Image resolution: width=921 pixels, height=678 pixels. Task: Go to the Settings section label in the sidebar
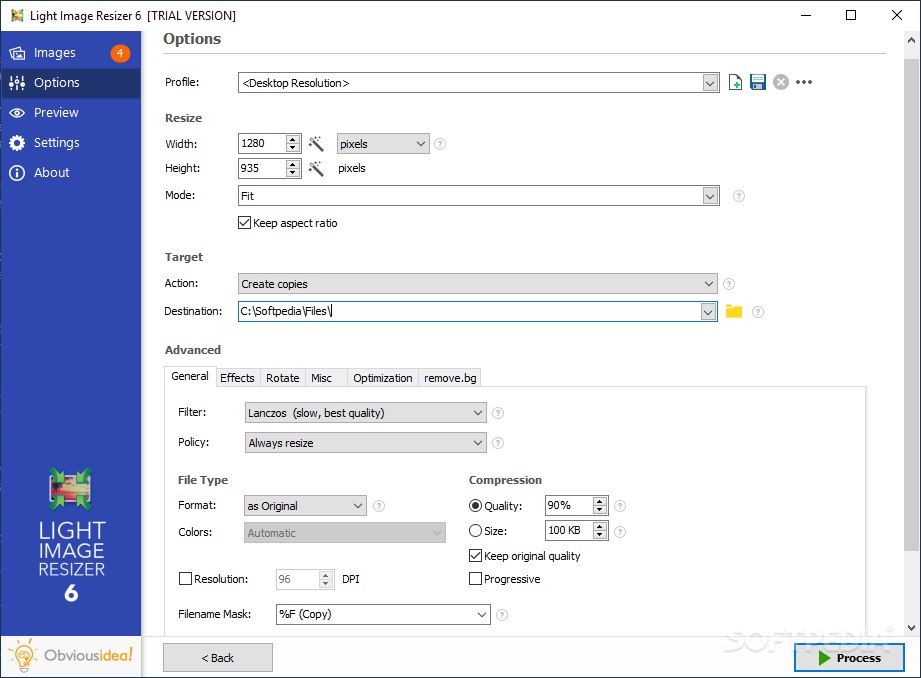[x=56, y=143]
